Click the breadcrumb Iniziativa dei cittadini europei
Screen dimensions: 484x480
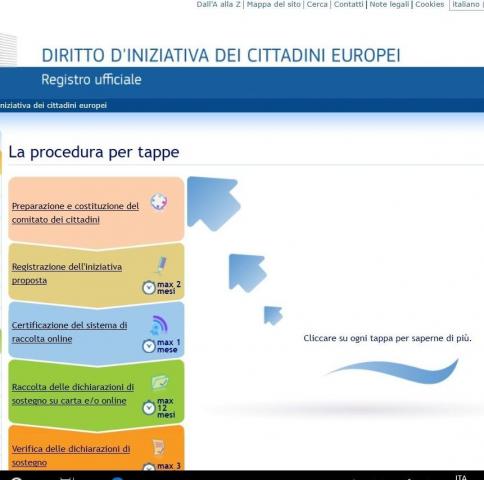point(53,105)
